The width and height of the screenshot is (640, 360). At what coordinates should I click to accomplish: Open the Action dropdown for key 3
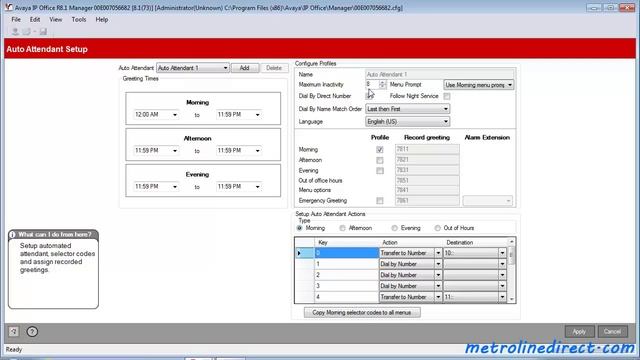[438, 286]
